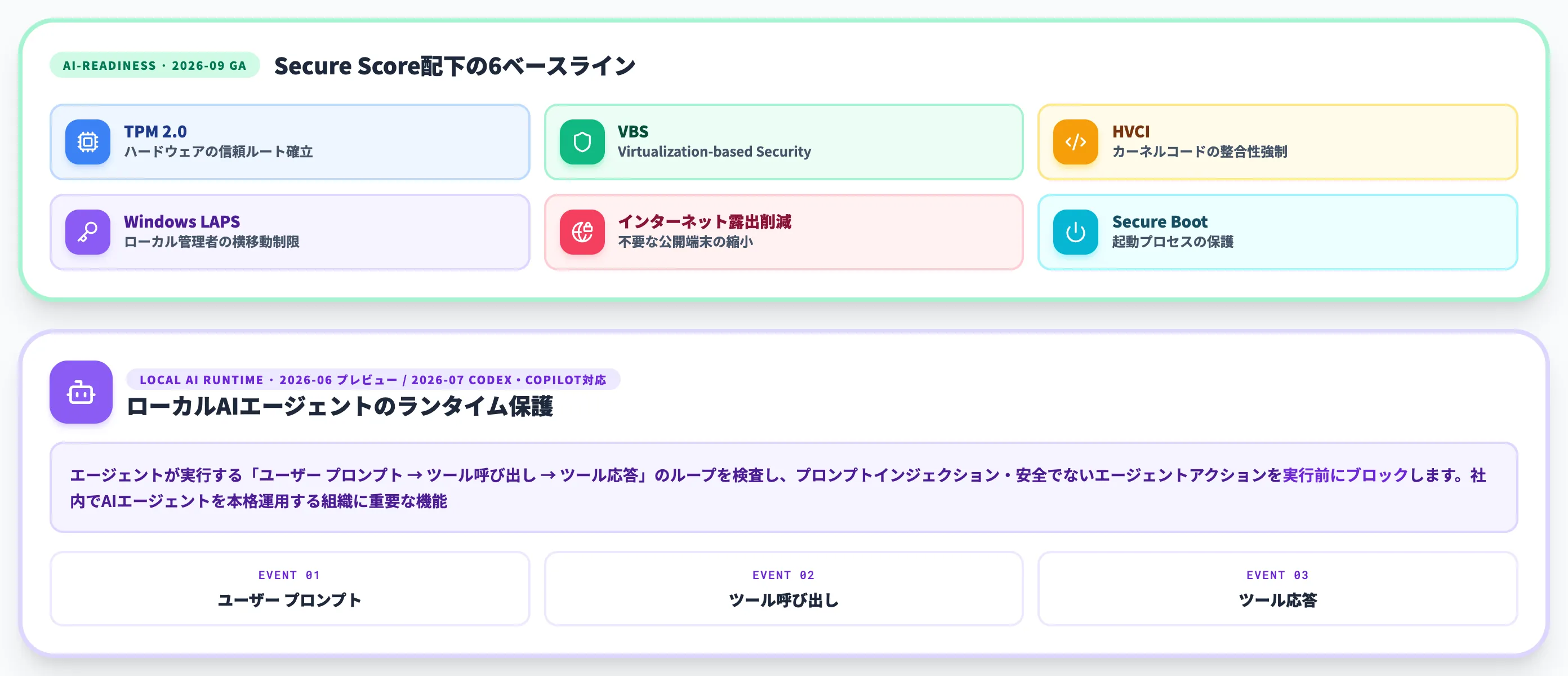Click the text カーネルコードの整合性強制
Image resolution: width=1568 pixels, height=676 pixels.
[x=1200, y=152]
